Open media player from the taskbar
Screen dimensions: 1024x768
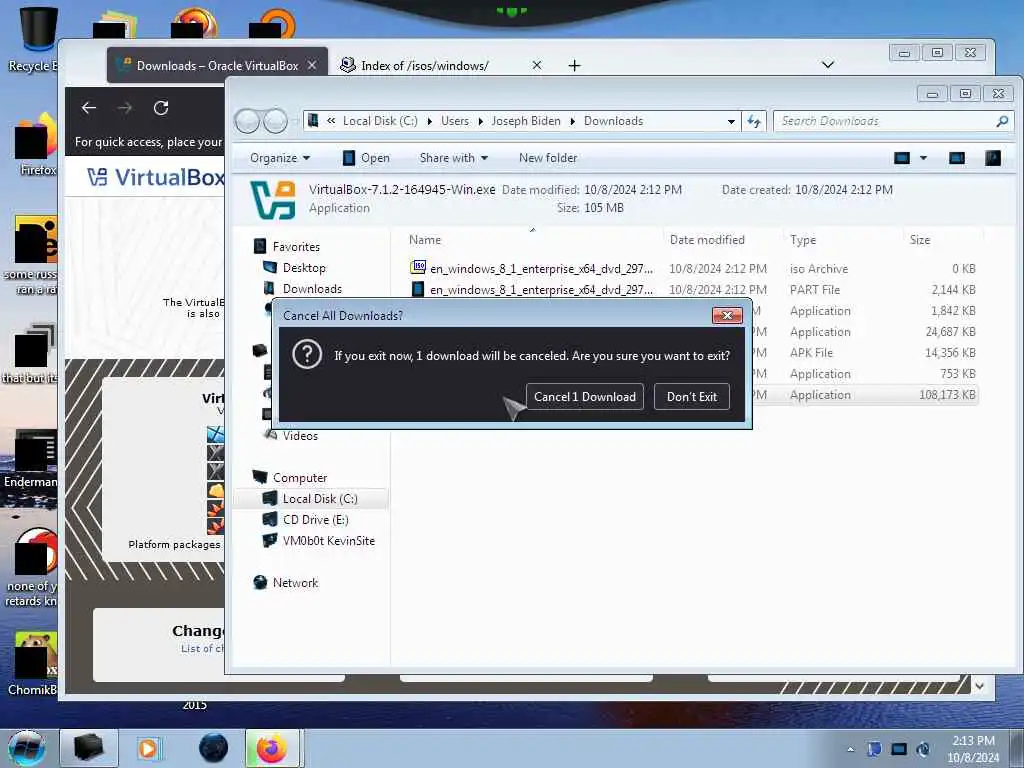148,748
